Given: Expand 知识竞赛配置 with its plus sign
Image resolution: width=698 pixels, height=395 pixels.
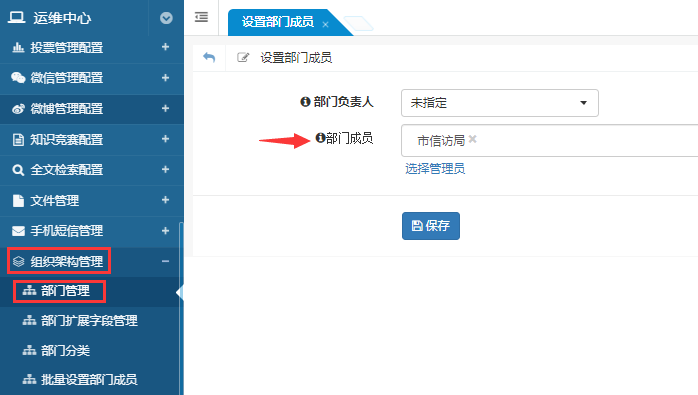Looking at the screenshot, I should (x=165, y=139).
